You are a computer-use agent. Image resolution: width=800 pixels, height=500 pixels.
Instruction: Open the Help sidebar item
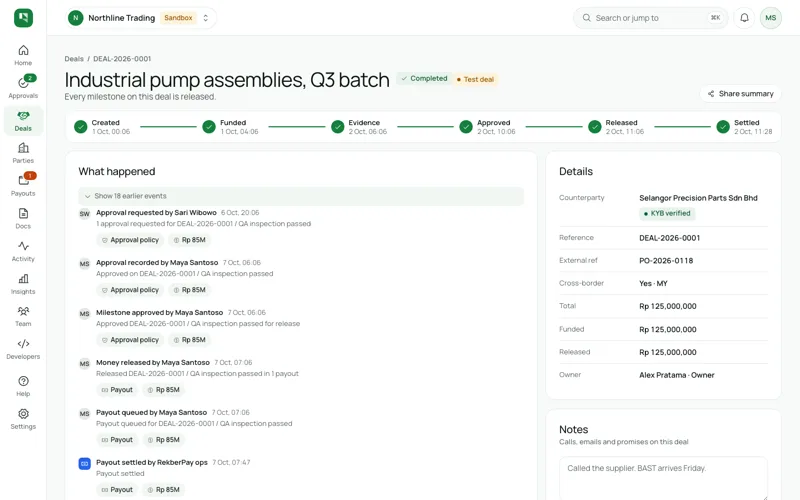coord(23,386)
